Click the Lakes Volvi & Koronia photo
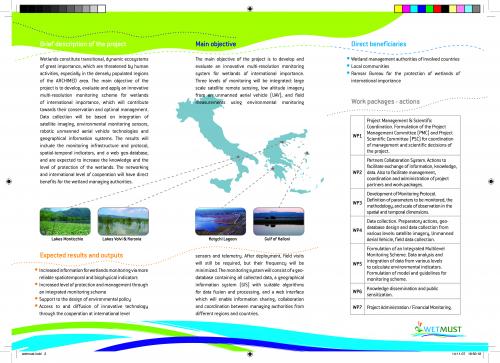The image size is (500, 363). coord(123,221)
